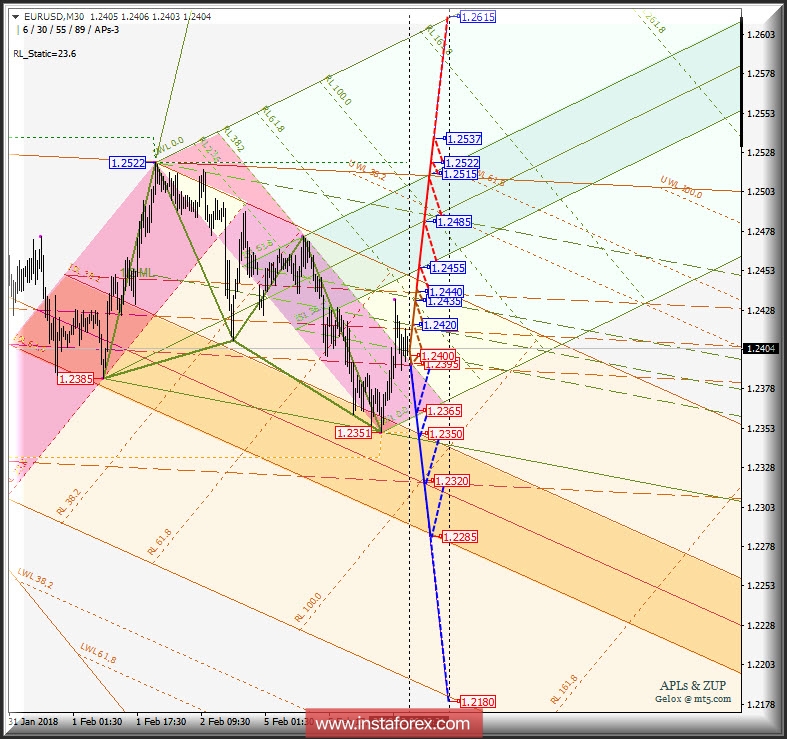The width and height of the screenshot is (787, 739).
Task: Click the orange RL 100.0 label at lower center
Action: coord(308,607)
